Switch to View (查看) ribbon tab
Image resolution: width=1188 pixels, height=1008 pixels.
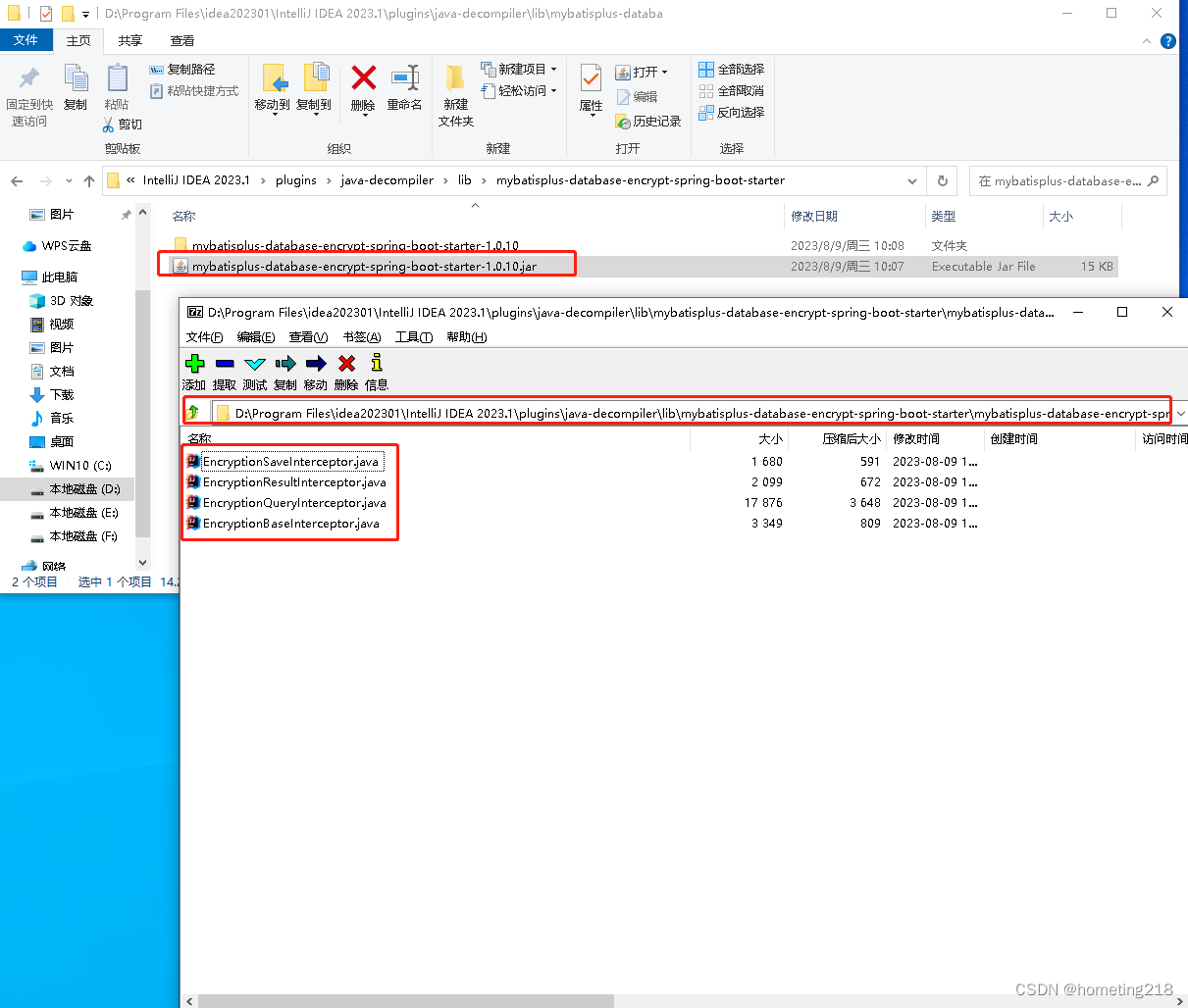181,40
